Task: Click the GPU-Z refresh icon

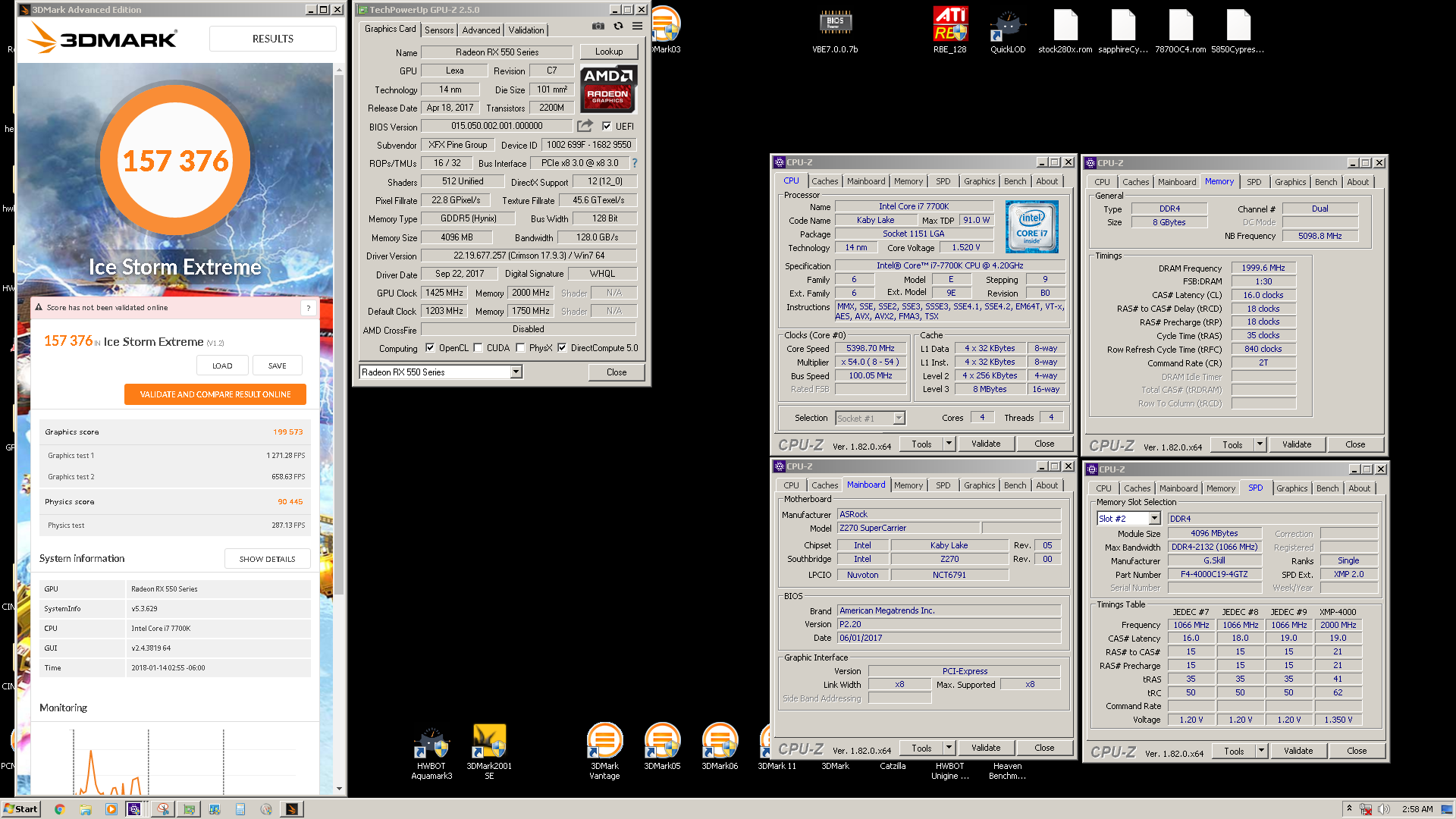Action: point(618,27)
